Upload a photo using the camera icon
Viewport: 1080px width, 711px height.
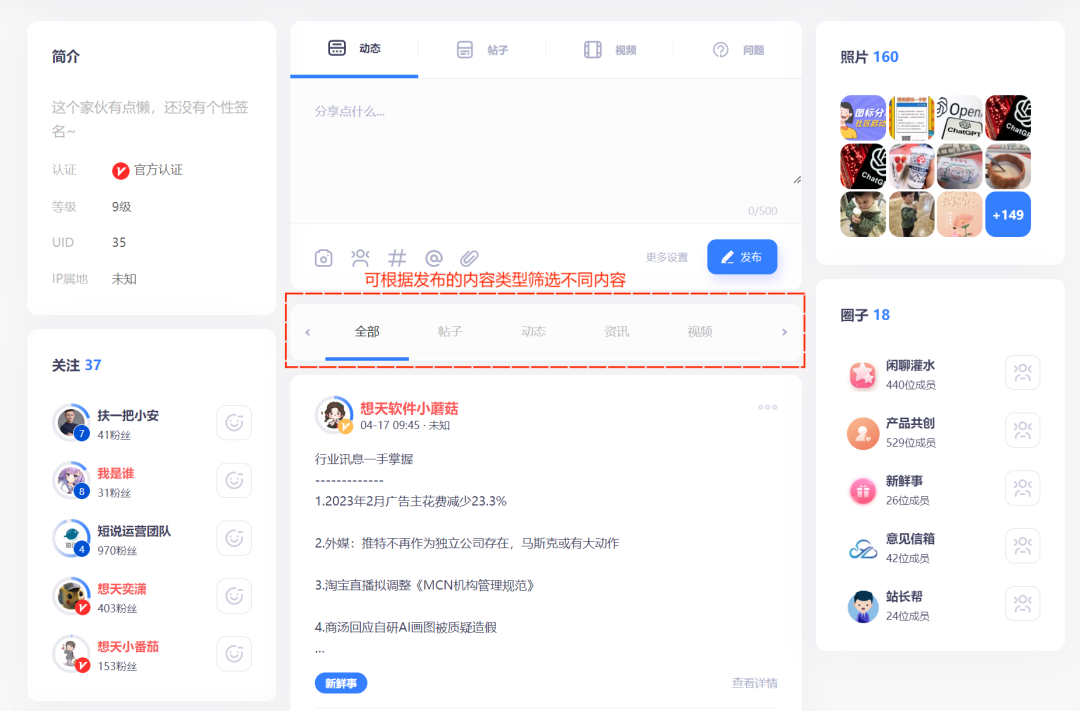323,256
